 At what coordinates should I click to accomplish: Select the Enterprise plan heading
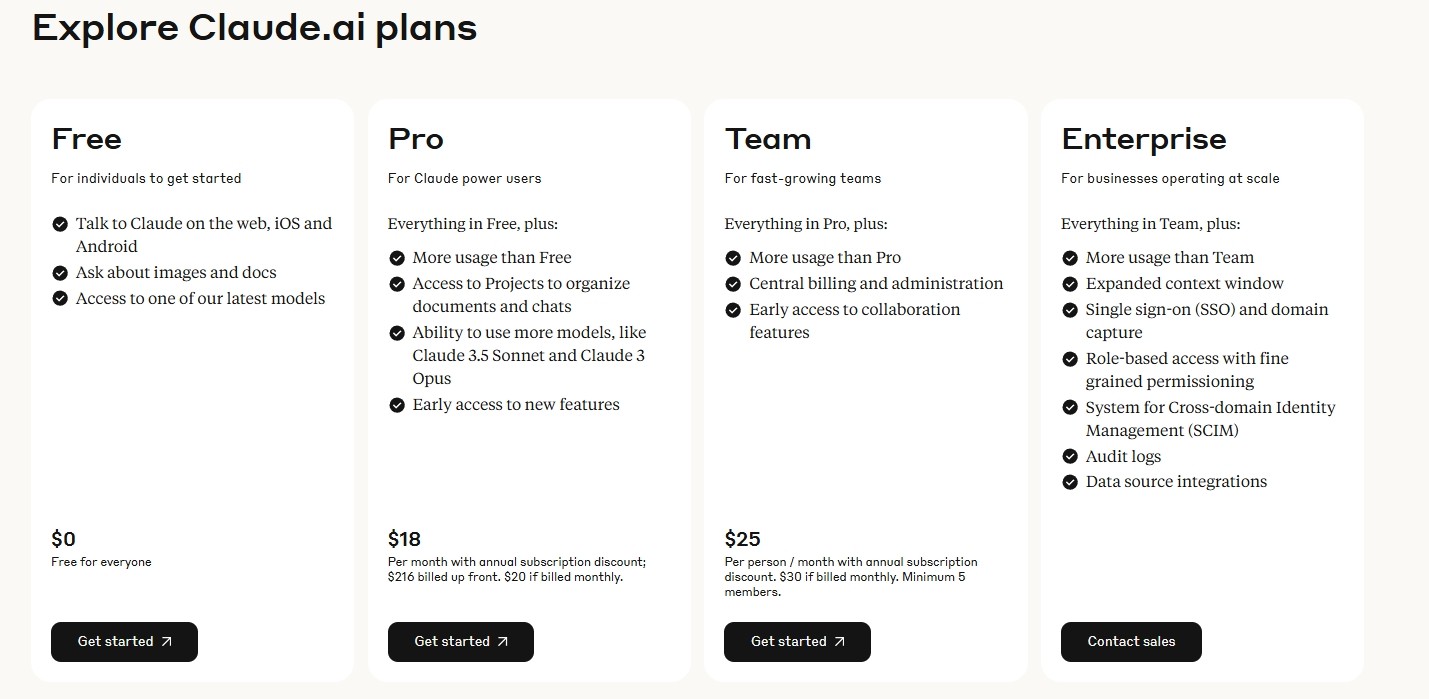pos(1143,139)
